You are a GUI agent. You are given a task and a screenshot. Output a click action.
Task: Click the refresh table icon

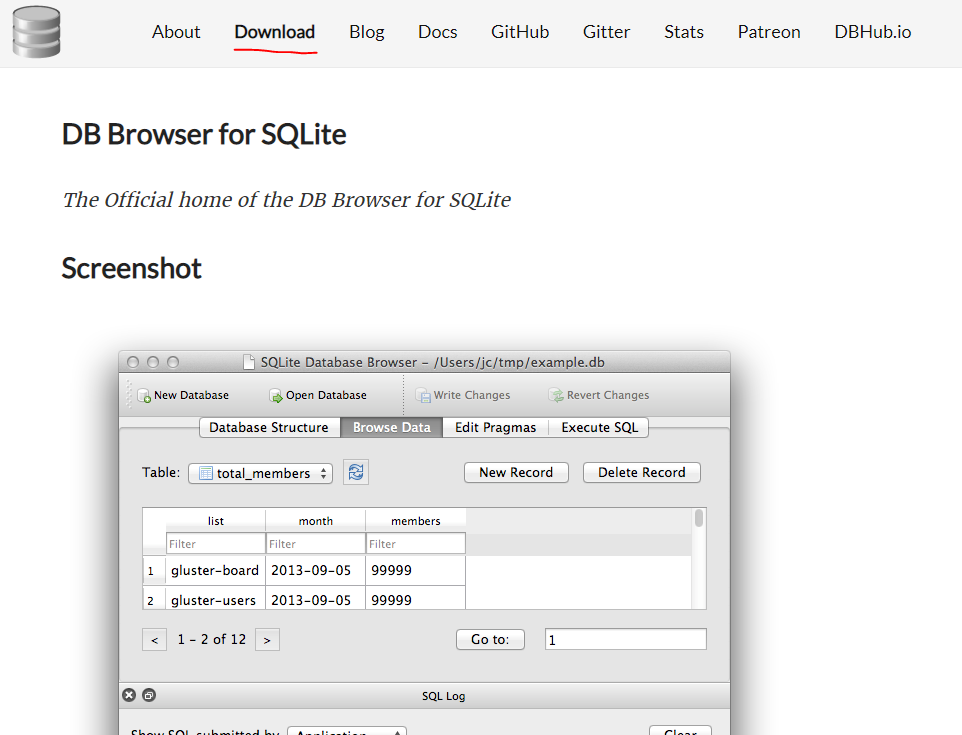pyautogui.click(x=356, y=472)
